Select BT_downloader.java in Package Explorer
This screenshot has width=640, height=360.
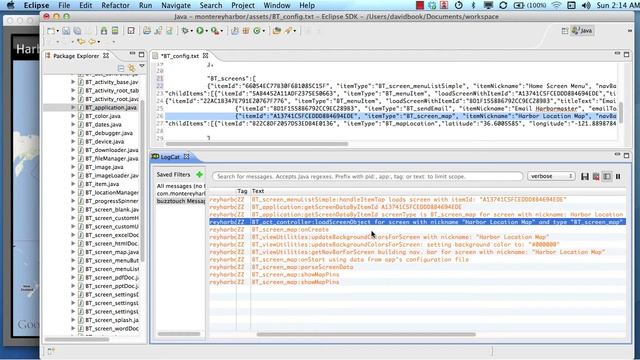point(111,150)
